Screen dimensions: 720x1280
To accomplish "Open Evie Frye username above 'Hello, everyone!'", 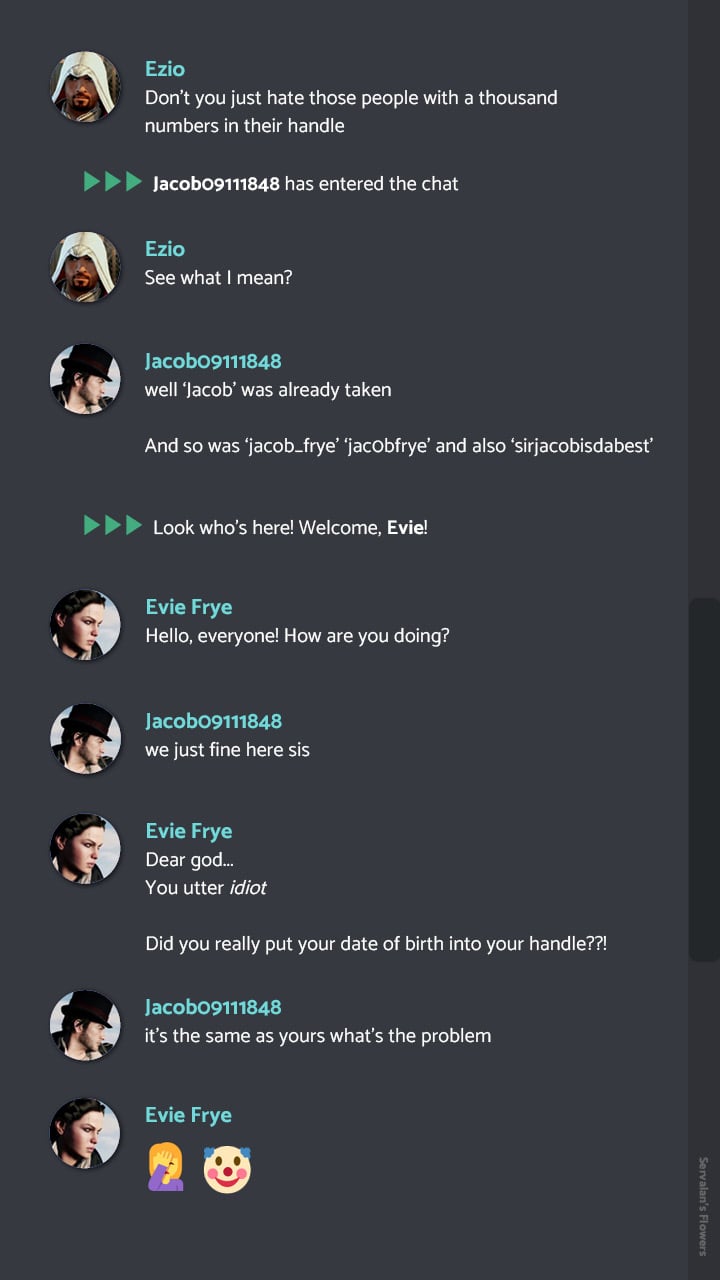I will [x=189, y=607].
